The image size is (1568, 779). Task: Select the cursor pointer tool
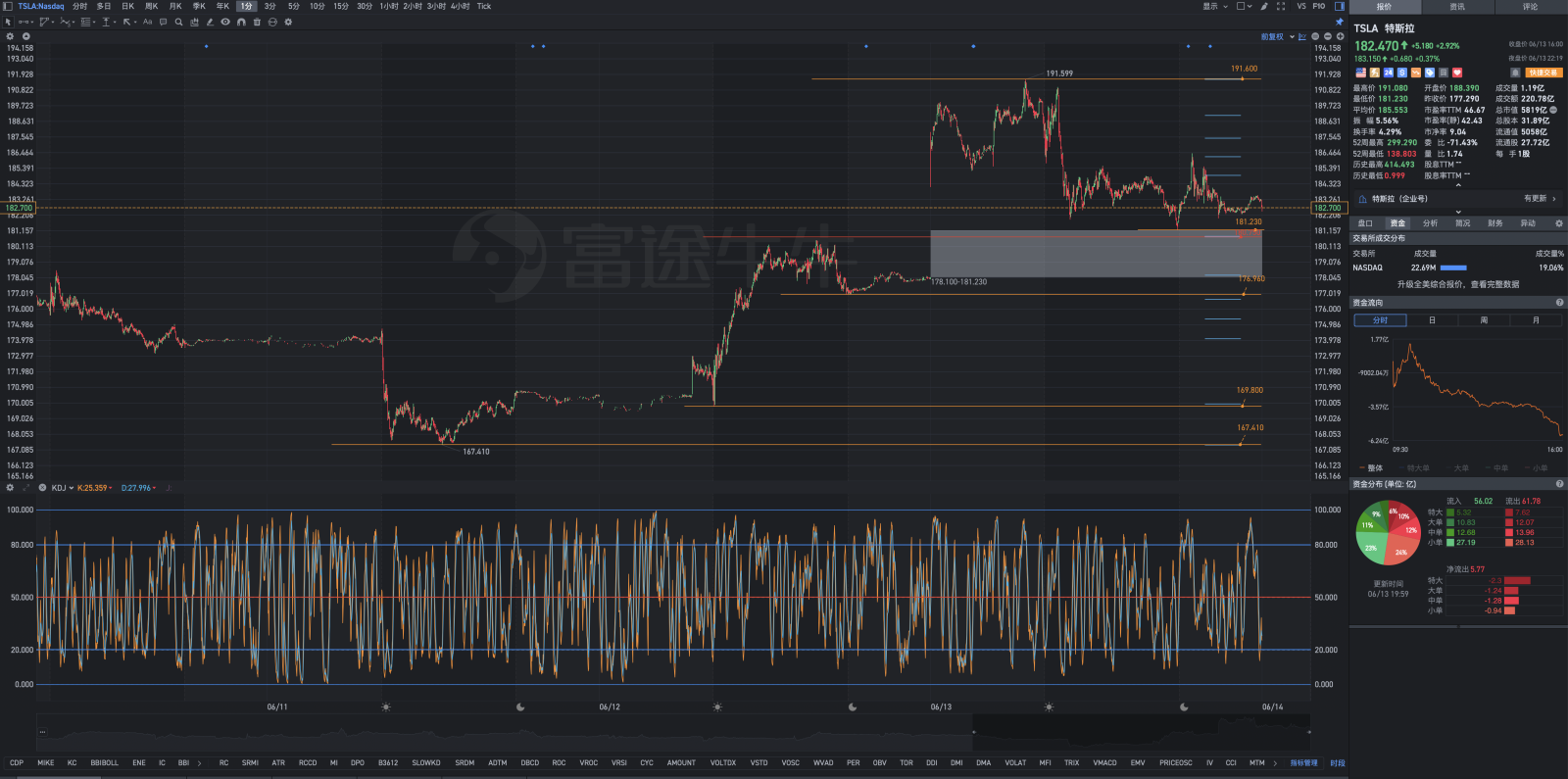pos(8,22)
